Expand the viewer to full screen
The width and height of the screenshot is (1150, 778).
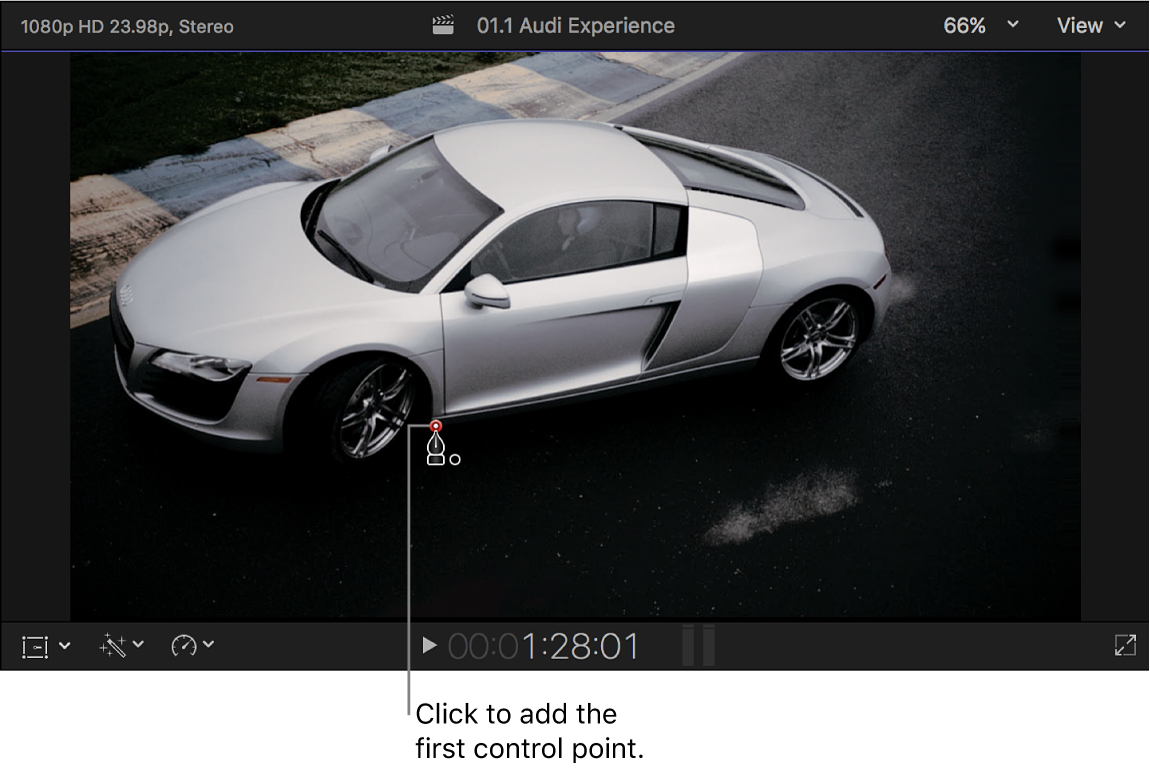click(x=1124, y=645)
